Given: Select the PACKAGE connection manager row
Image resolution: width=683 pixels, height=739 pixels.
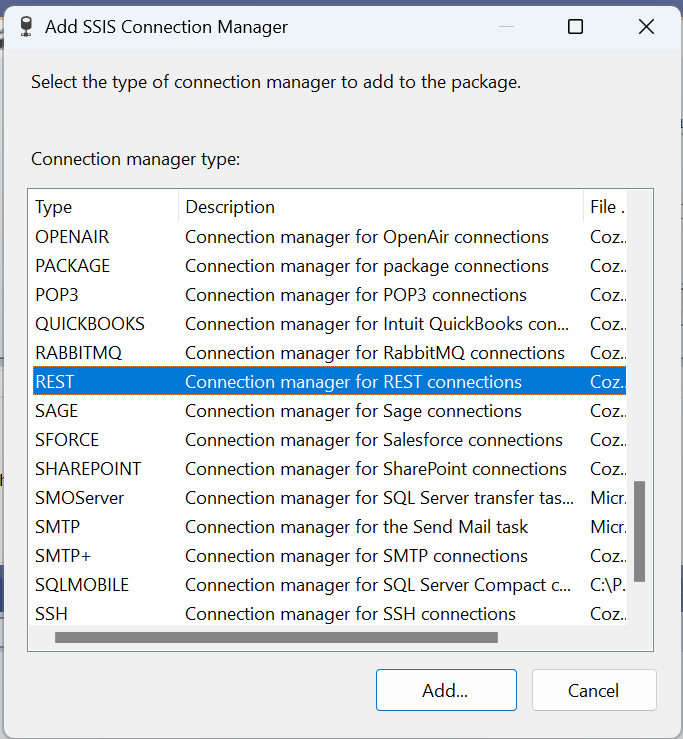Looking at the screenshot, I should pos(72,266).
